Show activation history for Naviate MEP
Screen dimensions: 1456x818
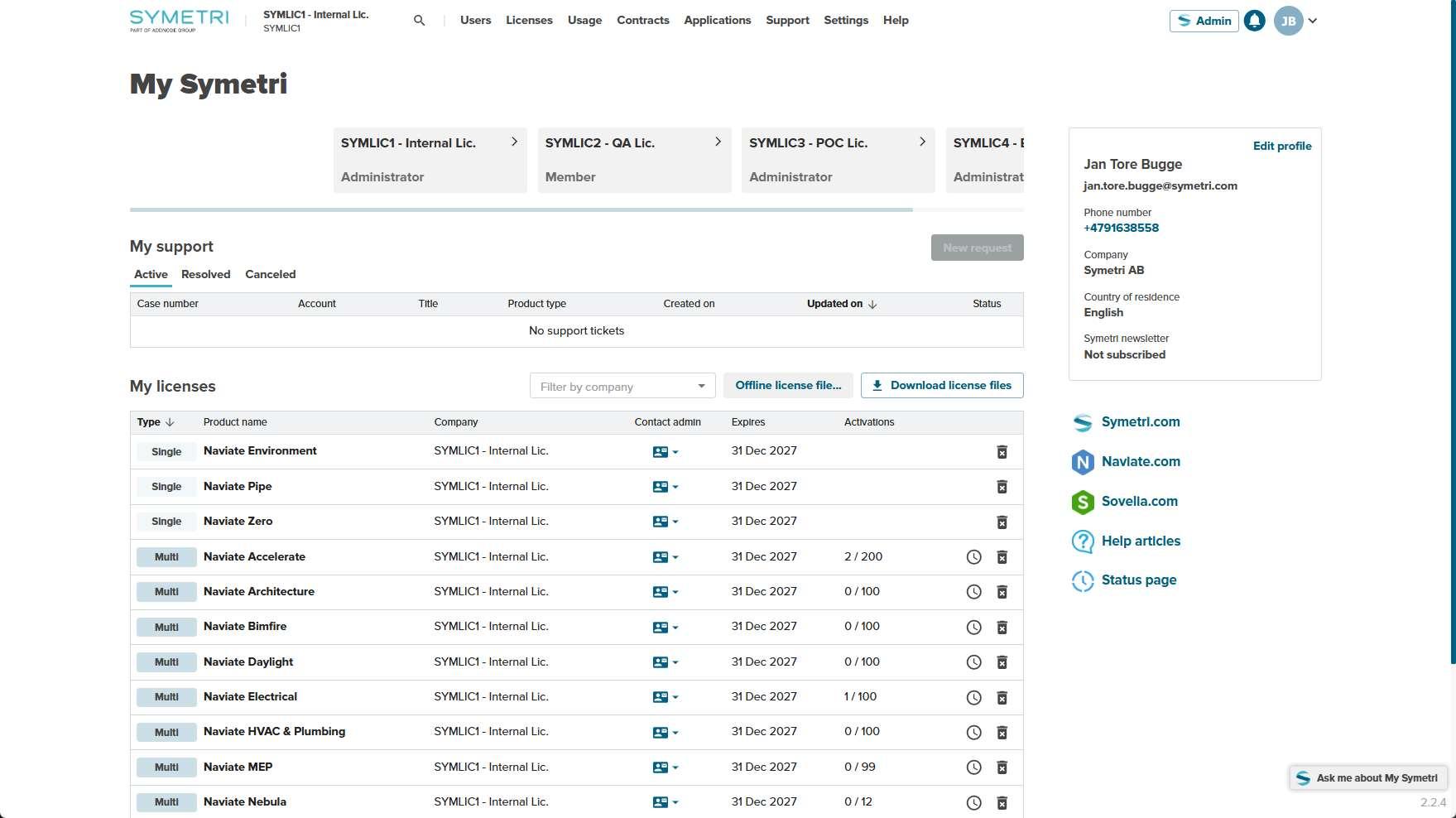[x=974, y=767]
